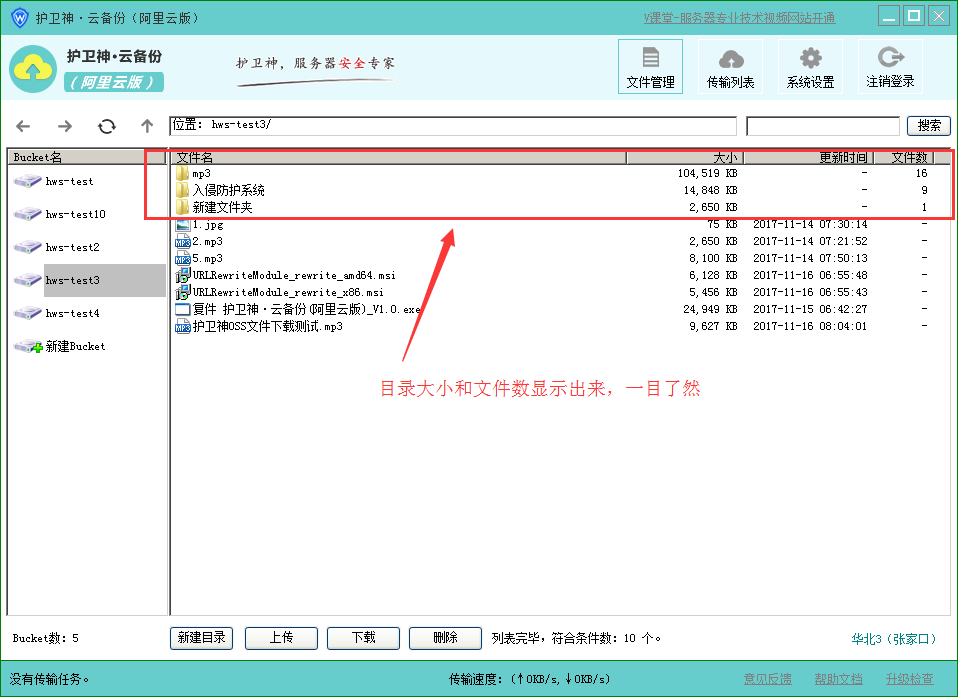Click the 华北3（张家口）region label

(894, 639)
